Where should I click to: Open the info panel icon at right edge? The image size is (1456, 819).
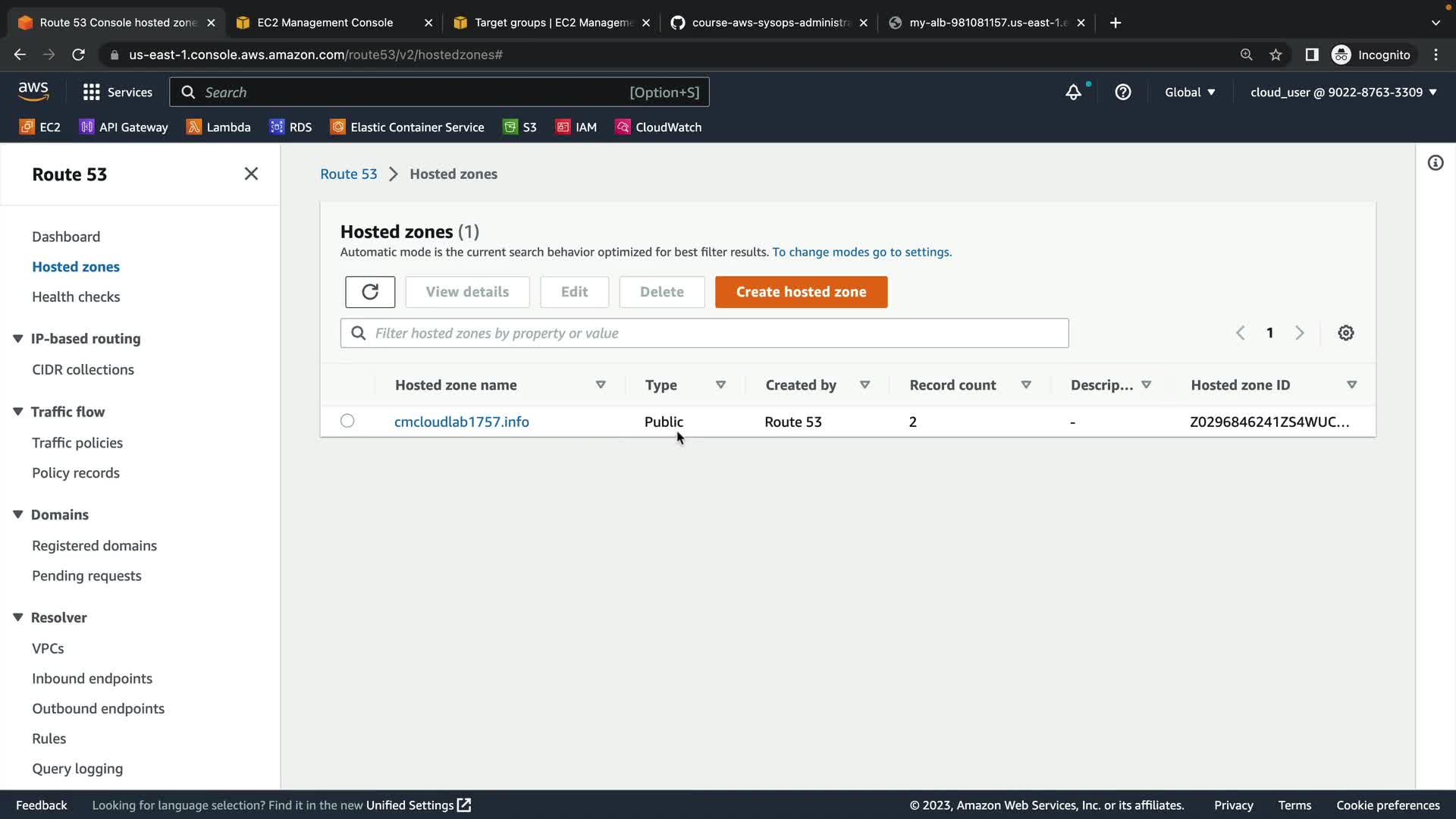click(1435, 163)
